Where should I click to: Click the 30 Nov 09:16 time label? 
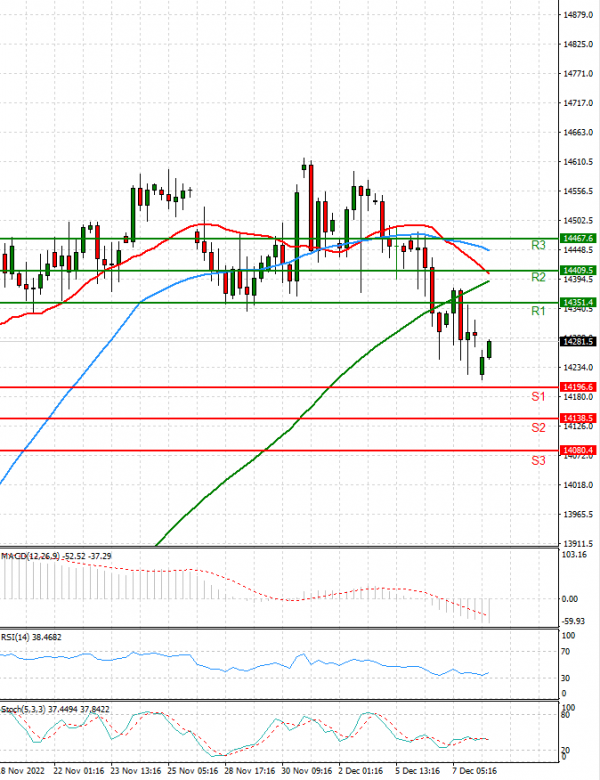point(307,771)
